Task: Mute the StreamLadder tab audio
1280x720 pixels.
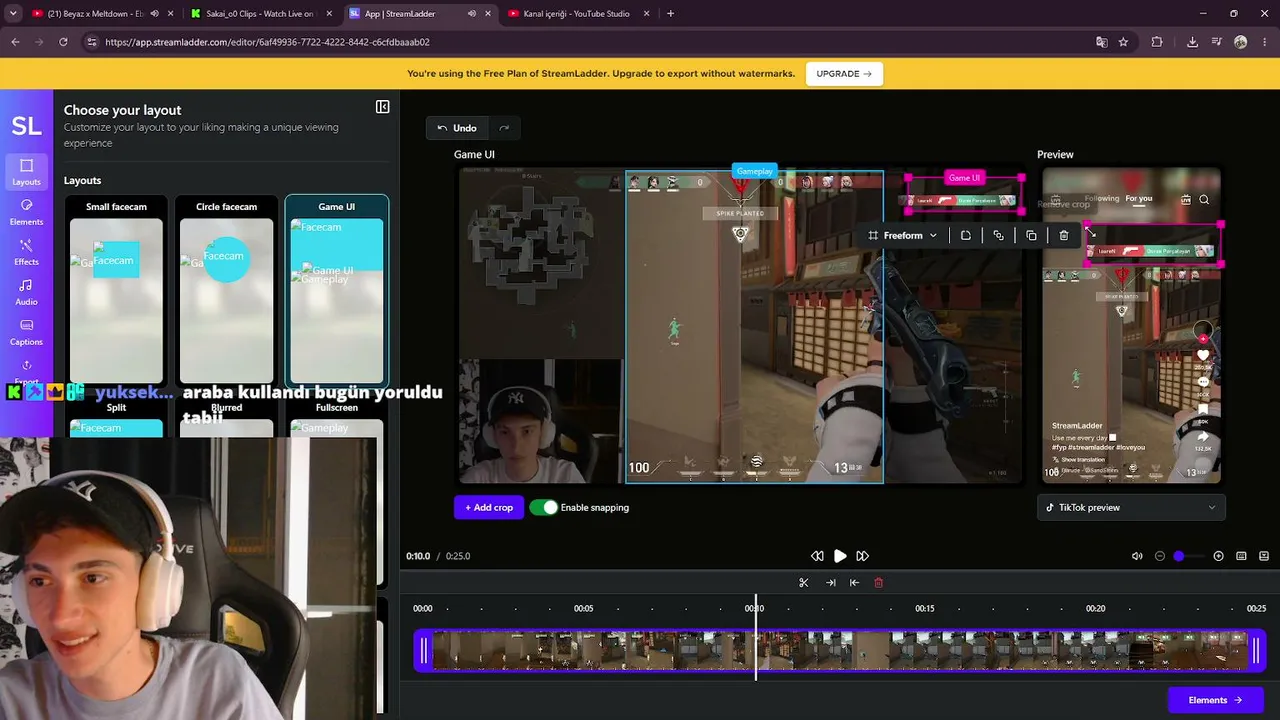Action: pyautogui.click(x=471, y=14)
